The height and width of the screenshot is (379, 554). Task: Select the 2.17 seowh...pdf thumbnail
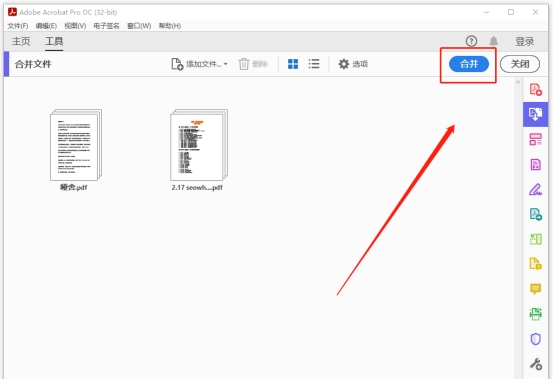199,145
